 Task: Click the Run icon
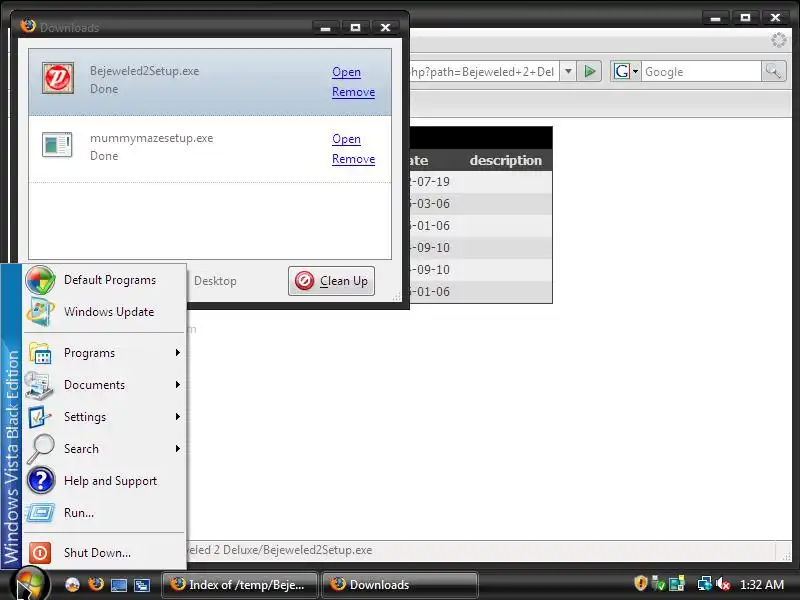[x=40, y=512]
